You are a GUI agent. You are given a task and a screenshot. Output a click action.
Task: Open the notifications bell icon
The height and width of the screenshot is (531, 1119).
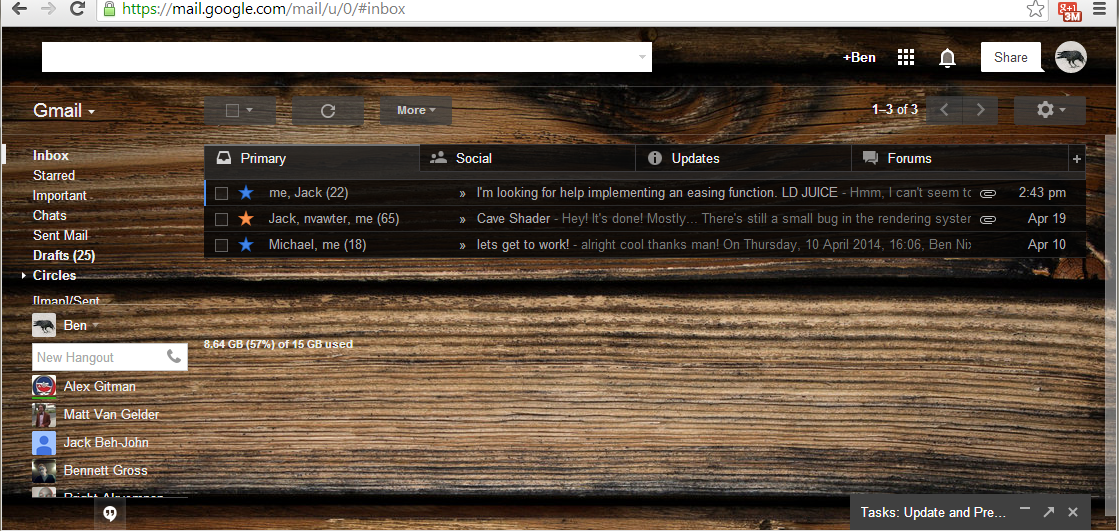pos(947,58)
